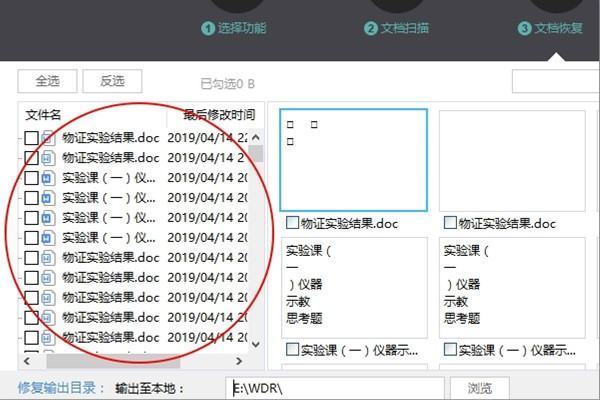600x400 pixels.
Task: Go to step 文档扫描
Action: 404,28
